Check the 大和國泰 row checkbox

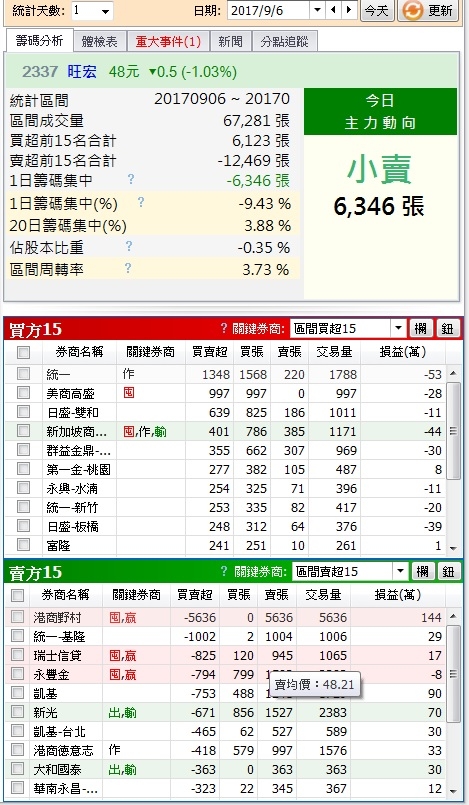17,769
